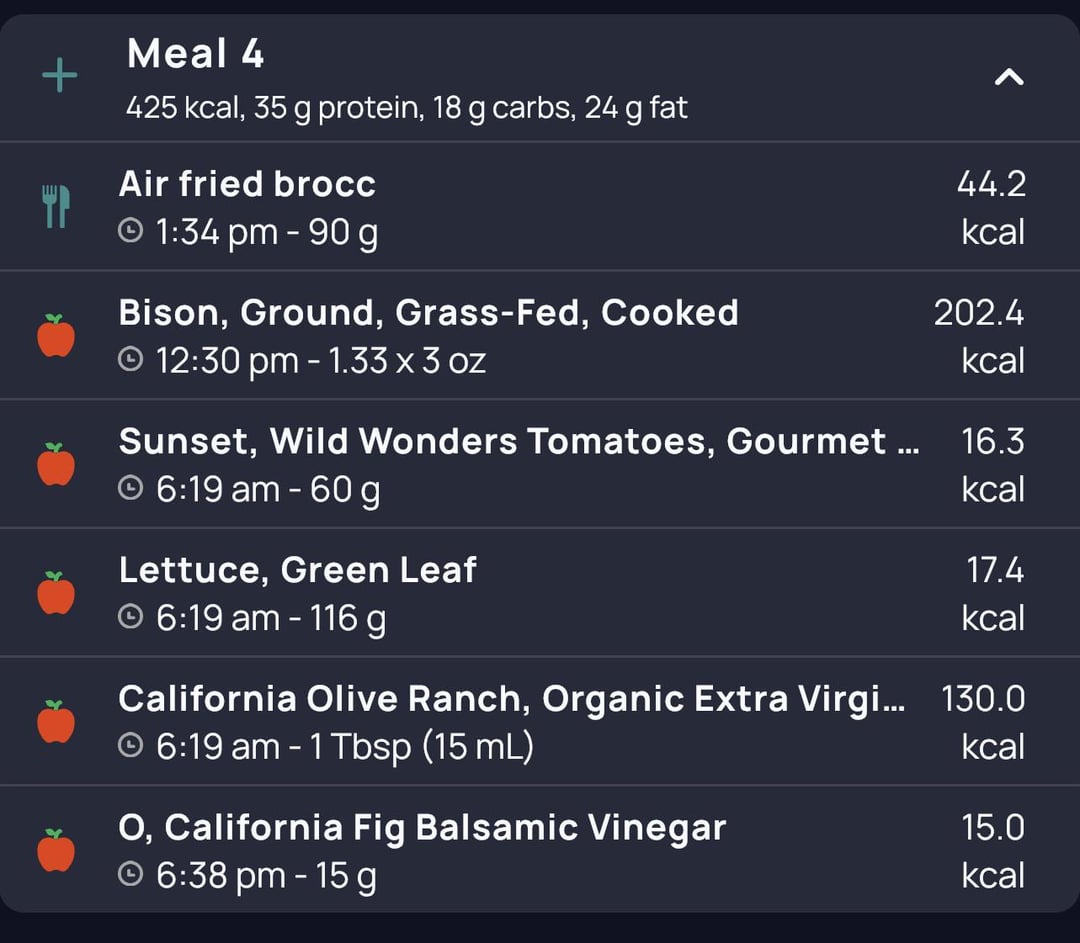Open the Air fried brocc entry

point(540,207)
